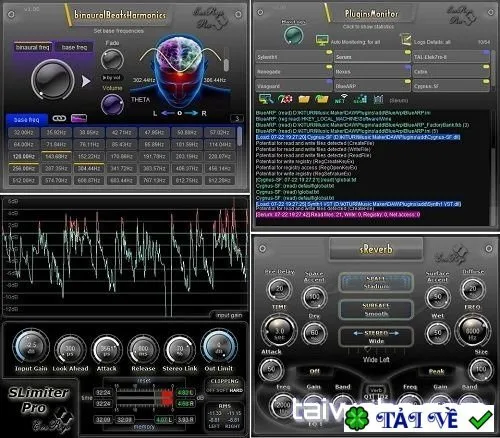Click the Auto Monitoring monitor icon
Viewport: 500px width, 438px height.
click(x=322, y=40)
